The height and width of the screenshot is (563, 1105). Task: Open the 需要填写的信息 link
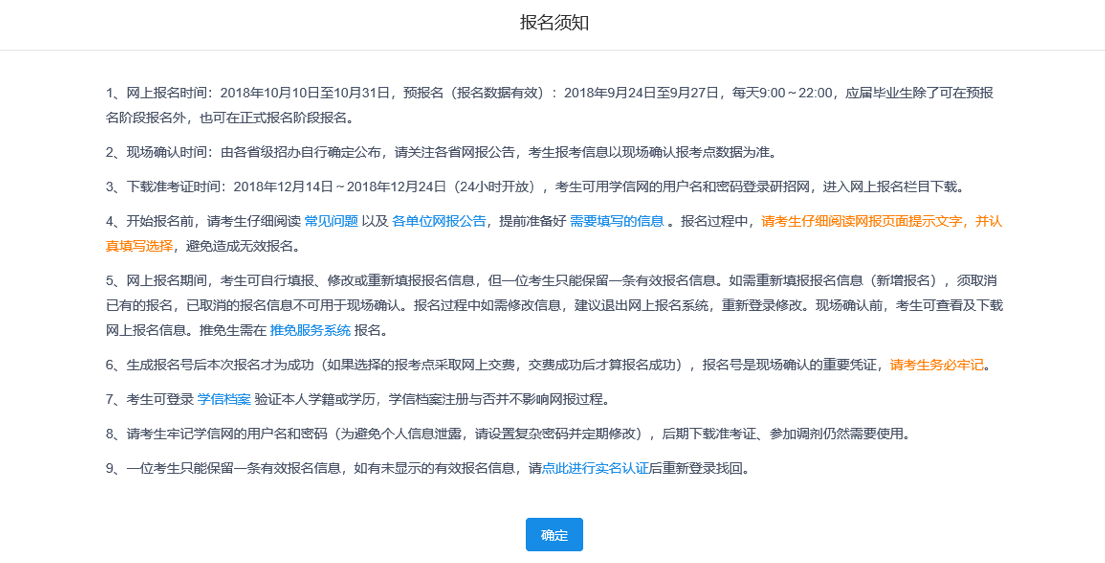[x=617, y=221]
